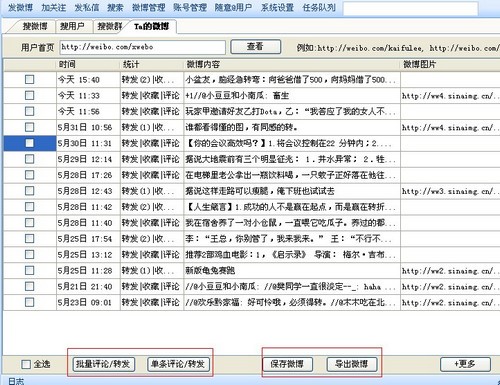This screenshot has width=500, height=385.
Task: Select the post starting 小盆友，脑经急转弯
Action: coord(292,80)
